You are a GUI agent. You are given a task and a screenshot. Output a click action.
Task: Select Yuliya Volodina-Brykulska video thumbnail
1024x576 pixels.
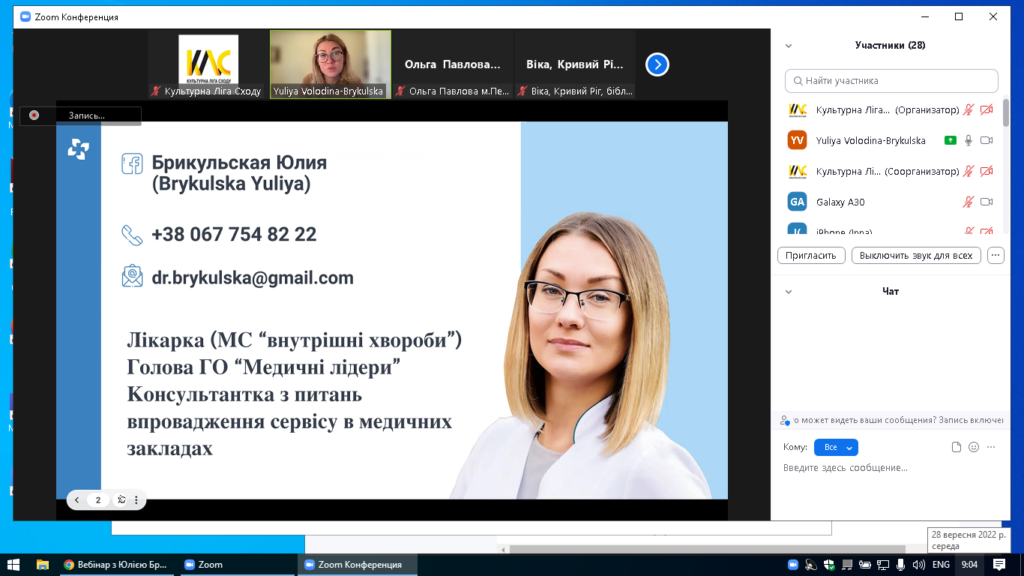330,65
